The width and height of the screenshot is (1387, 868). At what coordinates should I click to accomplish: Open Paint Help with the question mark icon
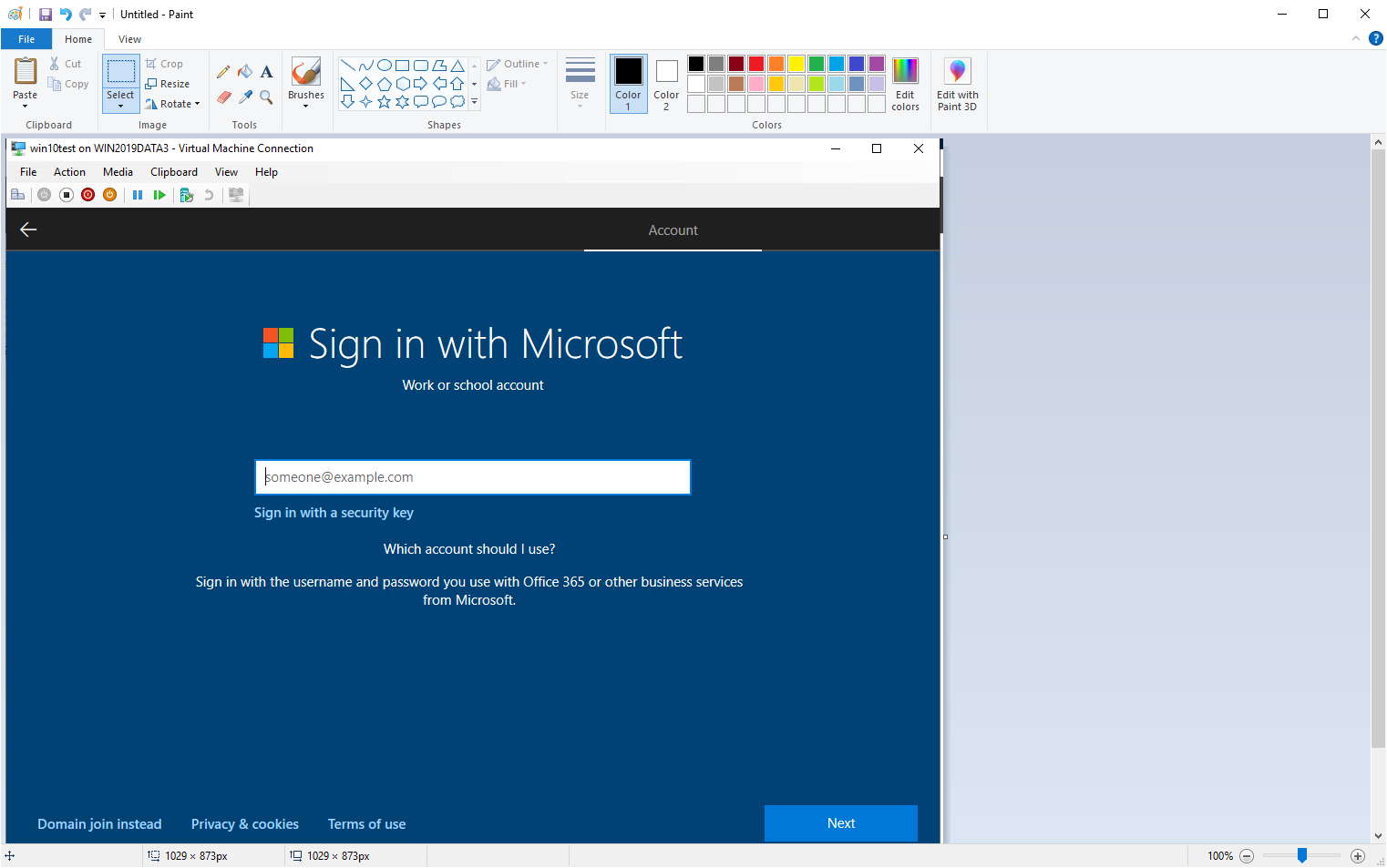(1376, 38)
